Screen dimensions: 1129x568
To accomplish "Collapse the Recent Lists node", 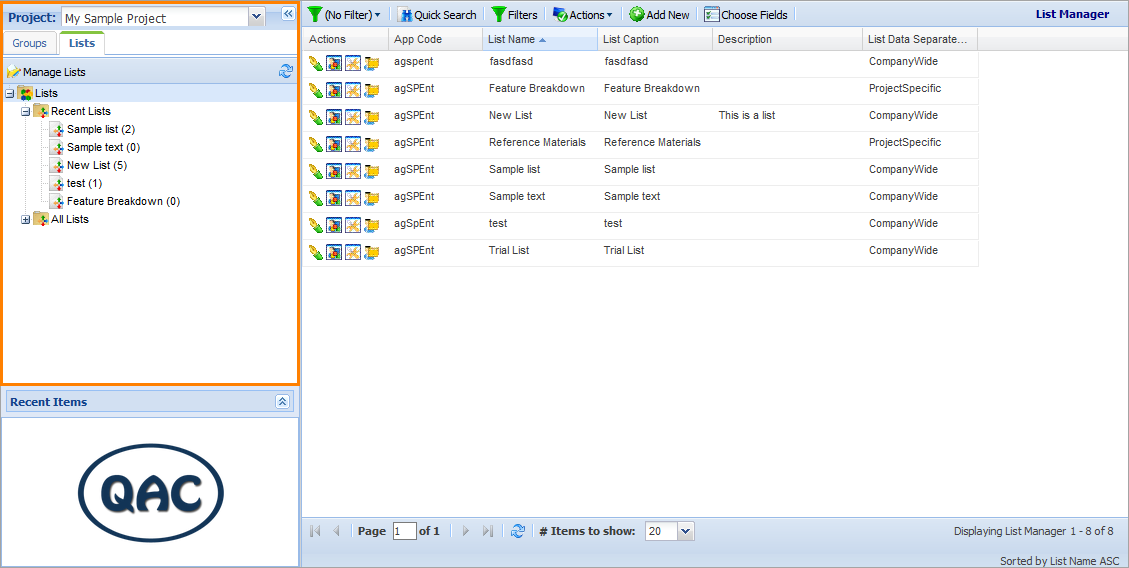I will (x=25, y=112).
